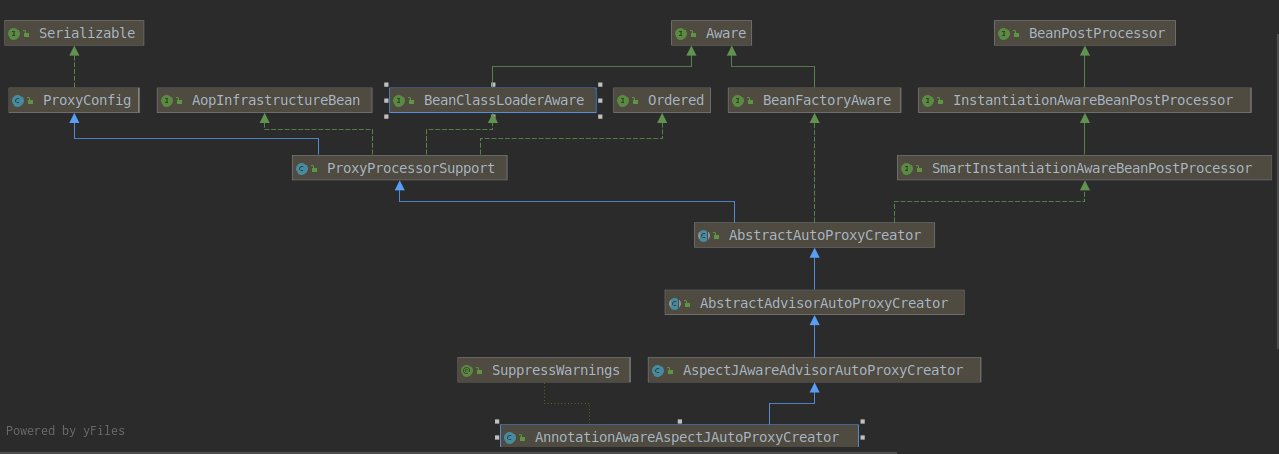Click the interface icon on the Ordered node
The image size is (1279, 454).
622,101
